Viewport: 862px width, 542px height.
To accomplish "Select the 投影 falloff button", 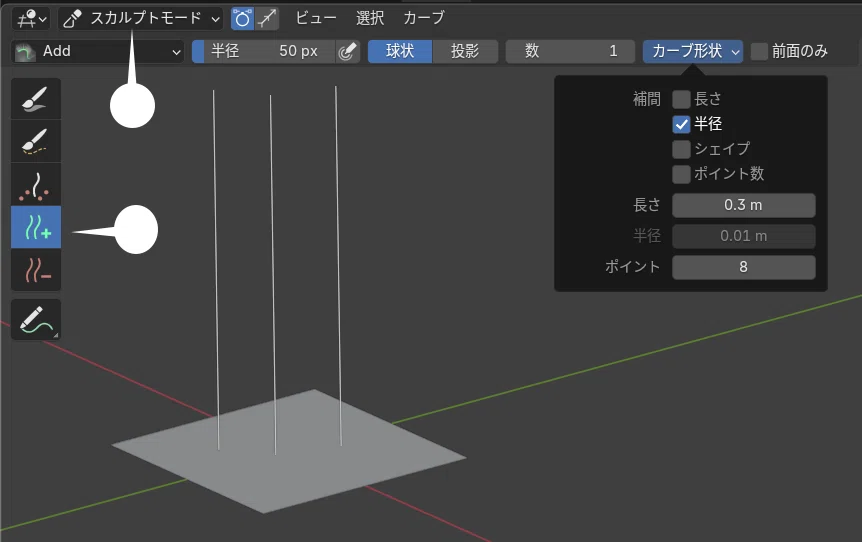I will click(x=465, y=52).
